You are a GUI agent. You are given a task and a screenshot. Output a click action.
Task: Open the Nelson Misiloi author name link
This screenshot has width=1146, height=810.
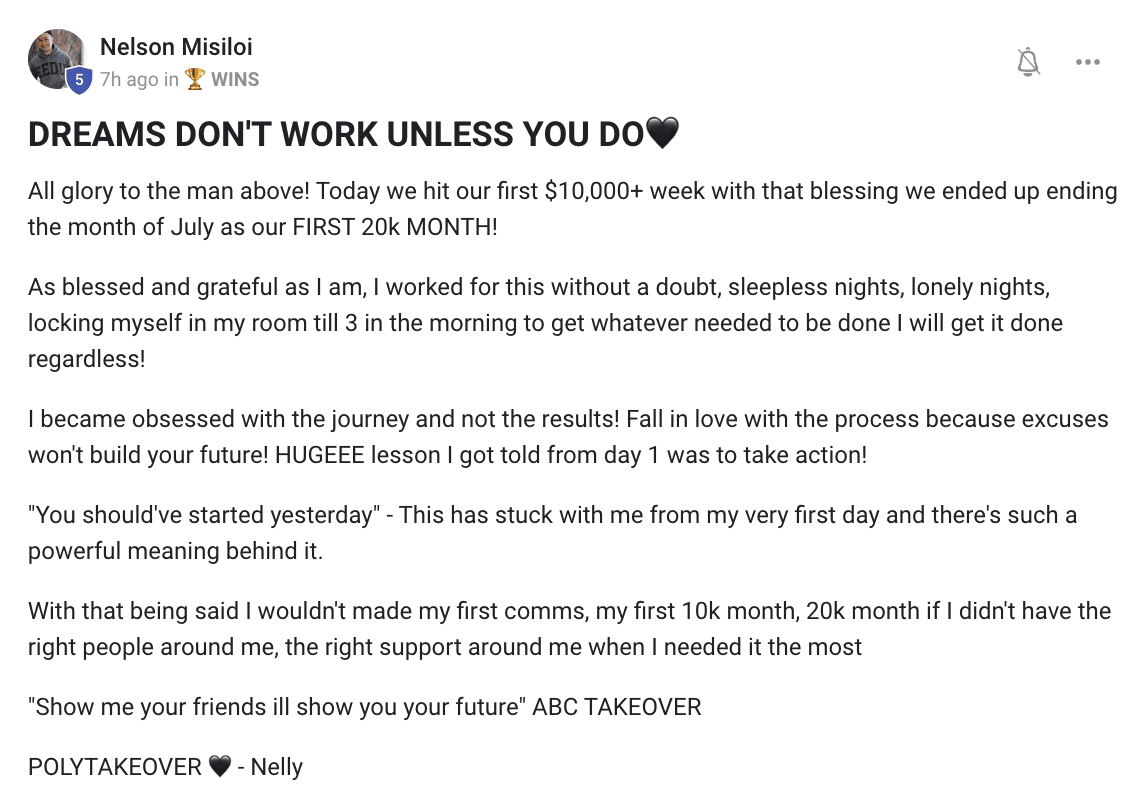tap(176, 47)
